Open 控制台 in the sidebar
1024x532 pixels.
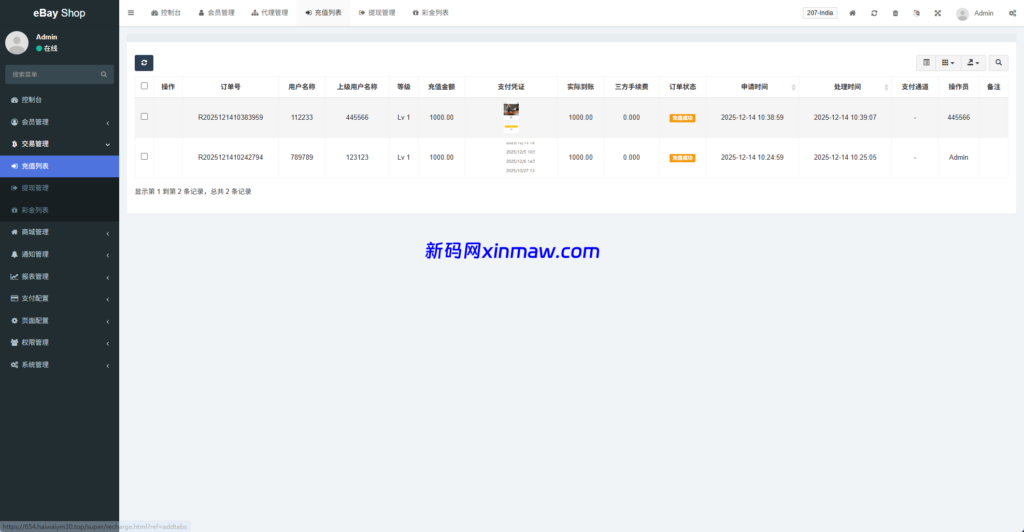(x=59, y=100)
